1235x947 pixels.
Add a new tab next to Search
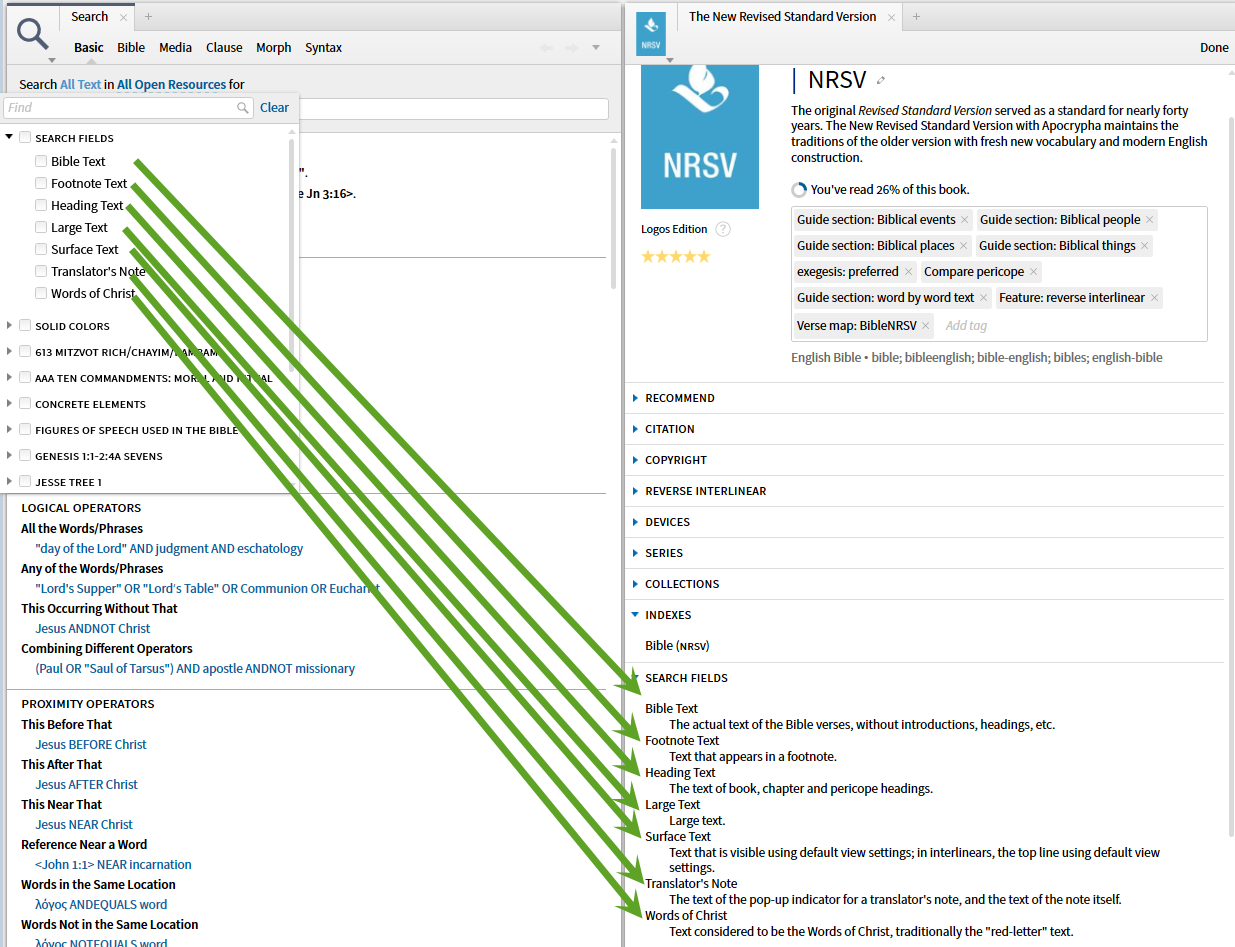click(149, 17)
